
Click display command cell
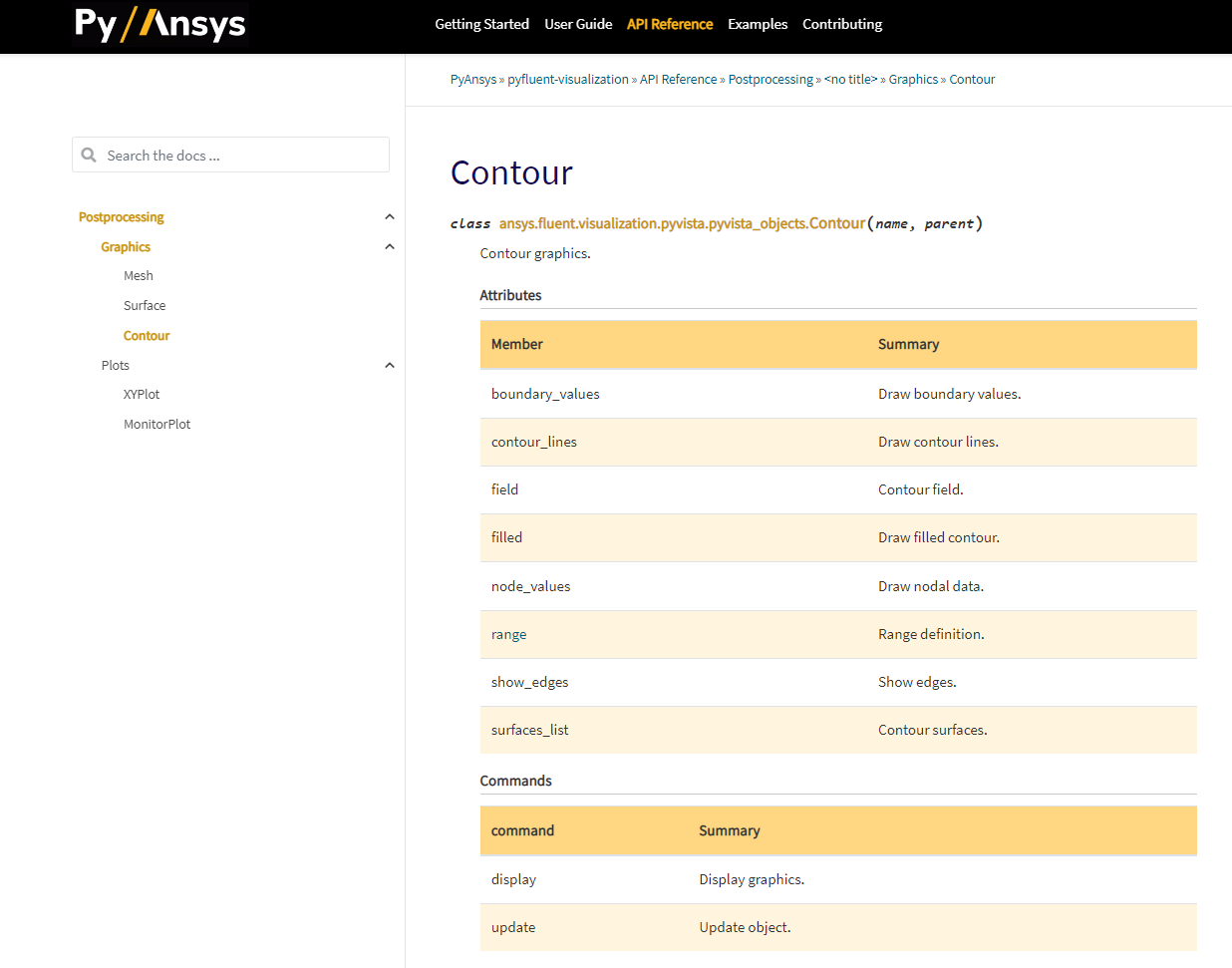click(513, 880)
